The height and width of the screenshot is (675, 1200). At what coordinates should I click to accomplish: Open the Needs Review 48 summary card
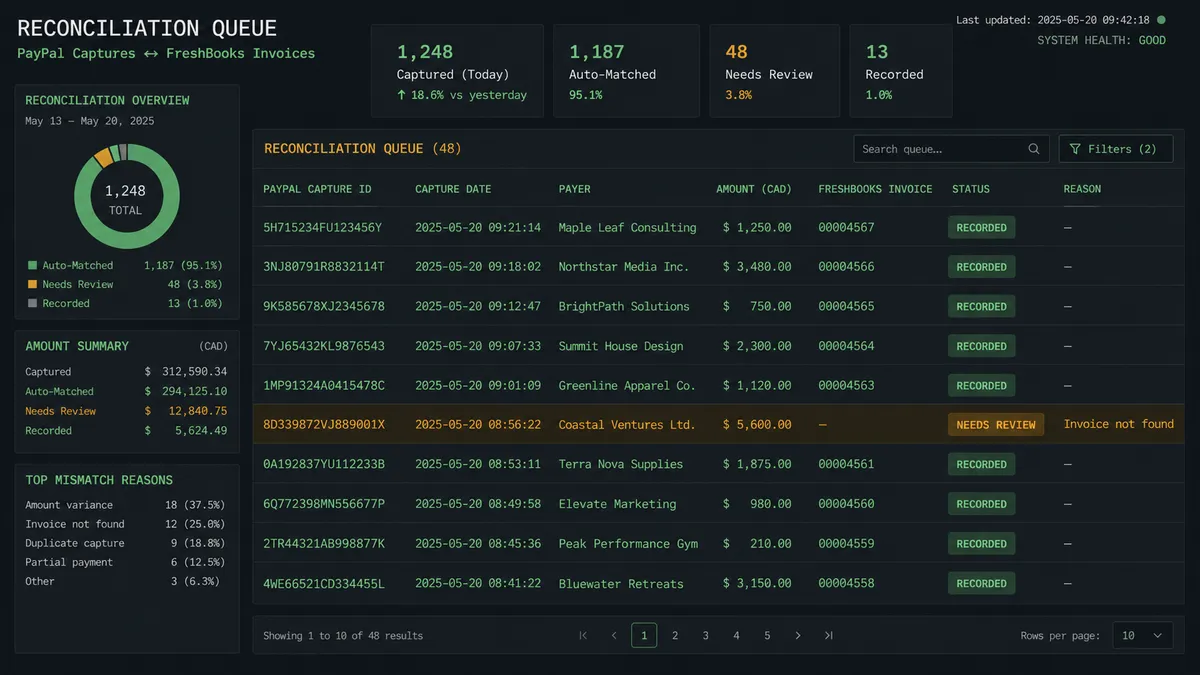[x=774, y=70]
